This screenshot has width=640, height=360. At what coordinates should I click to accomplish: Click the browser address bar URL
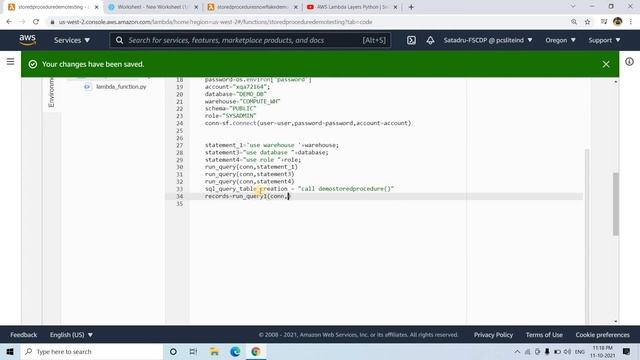coord(216,22)
